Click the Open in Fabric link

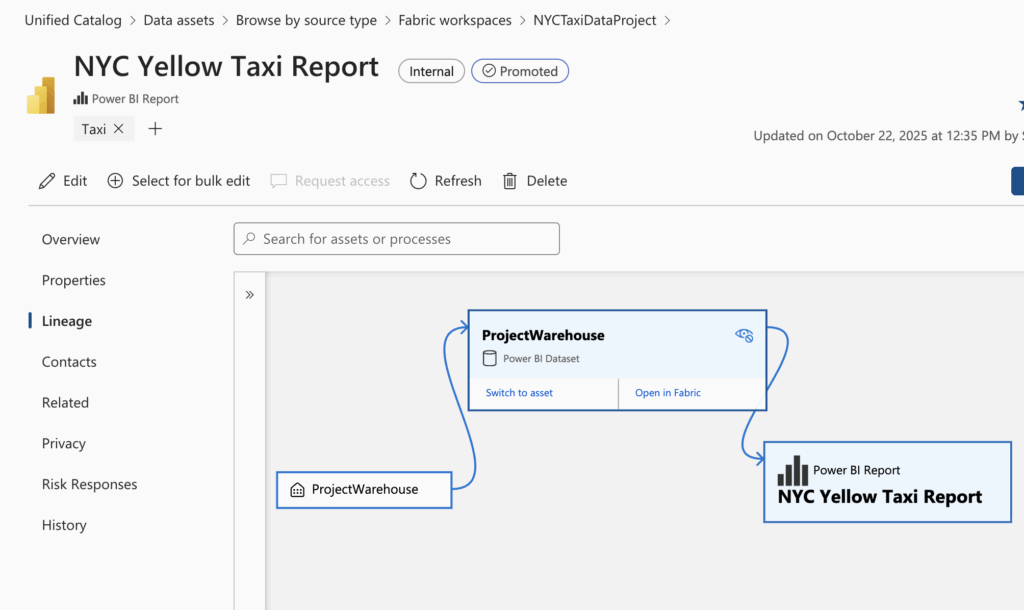tap(668, 393)
